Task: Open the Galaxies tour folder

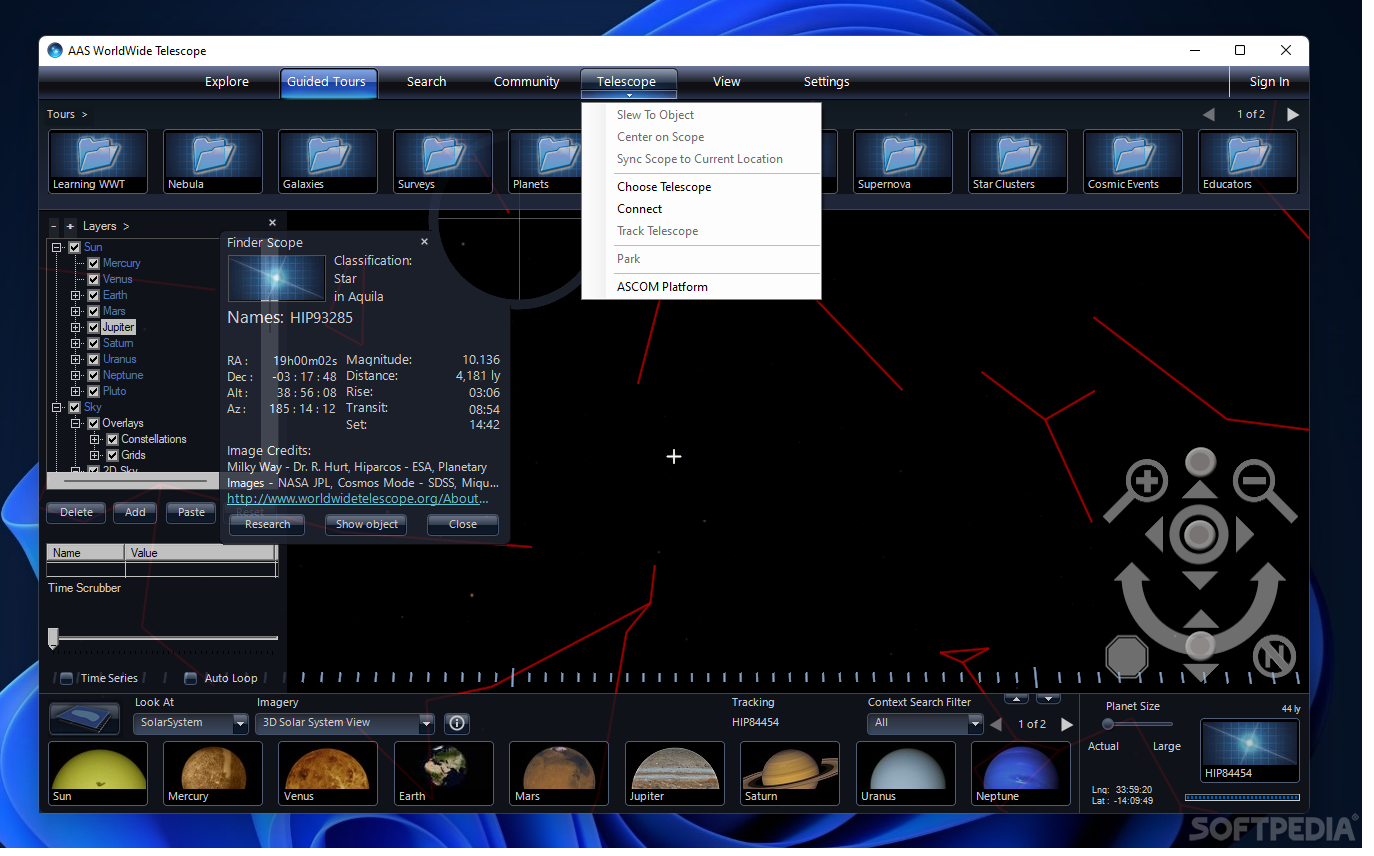Action: [x=328, y=161]
